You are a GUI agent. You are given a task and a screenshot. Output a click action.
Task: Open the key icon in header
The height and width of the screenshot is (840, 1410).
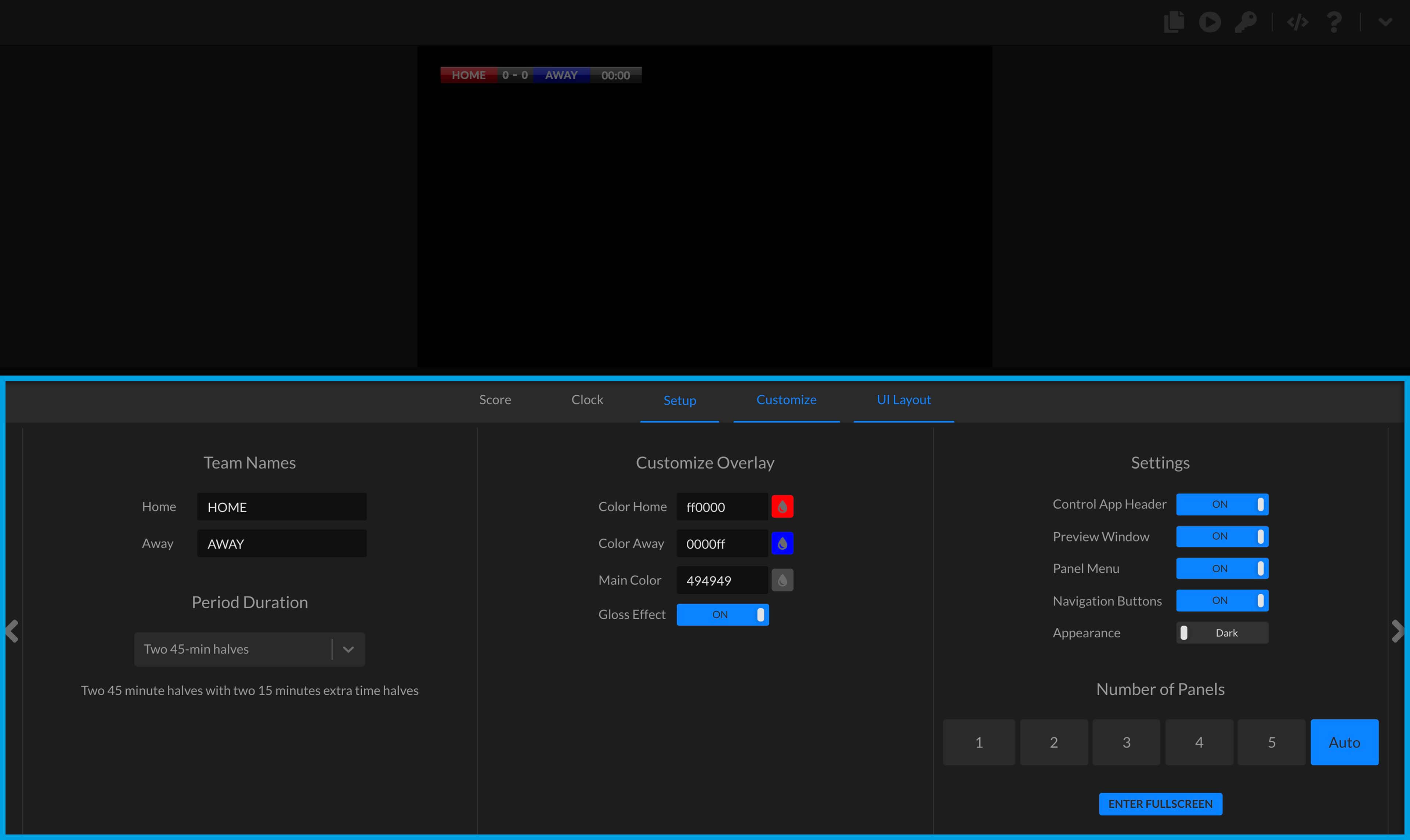pyautogui.click(x=1246, y=22)
